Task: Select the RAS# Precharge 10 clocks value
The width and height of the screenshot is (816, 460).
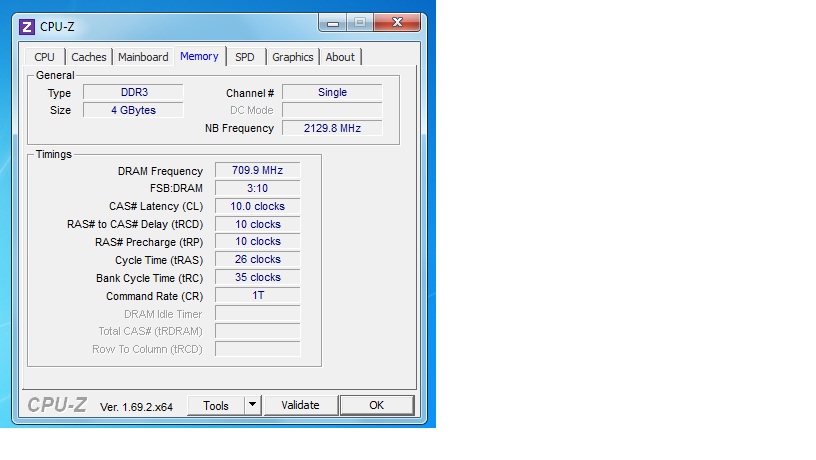Action: [258, 241]
